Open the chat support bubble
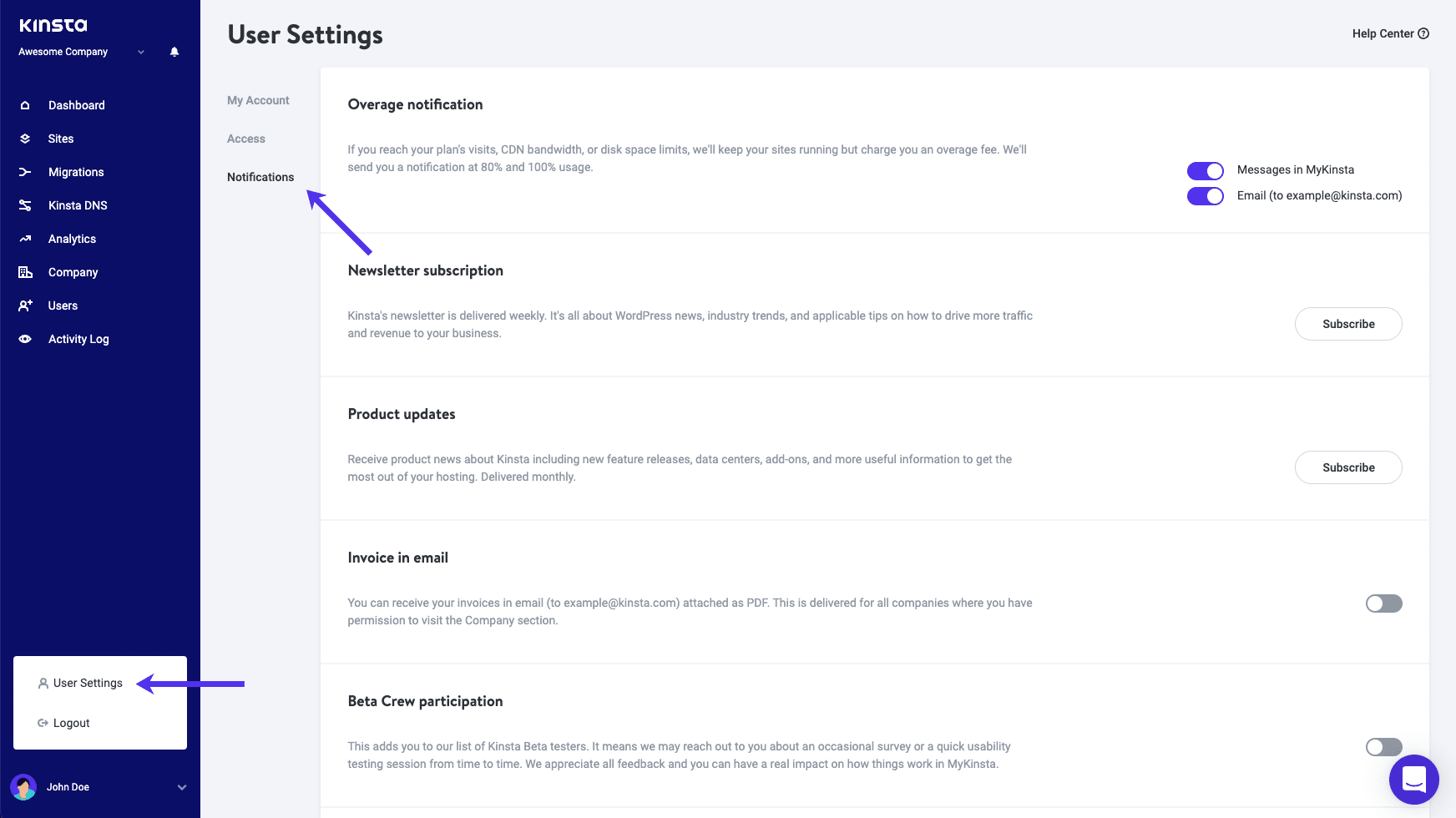This screenshot has width=1456, height=818. click(x=1414, y=780)
